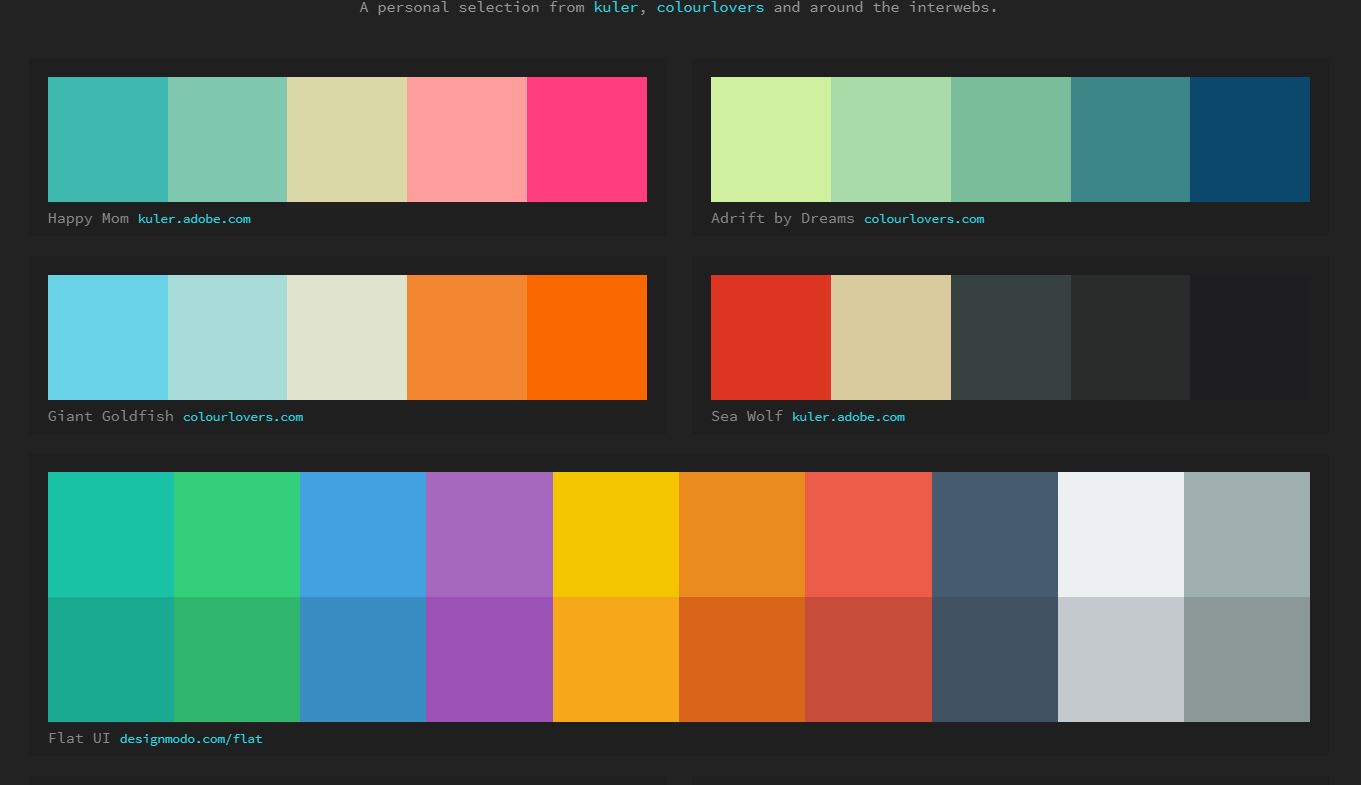Pick the red swatch in Sea Wolf

pos(771,337)
